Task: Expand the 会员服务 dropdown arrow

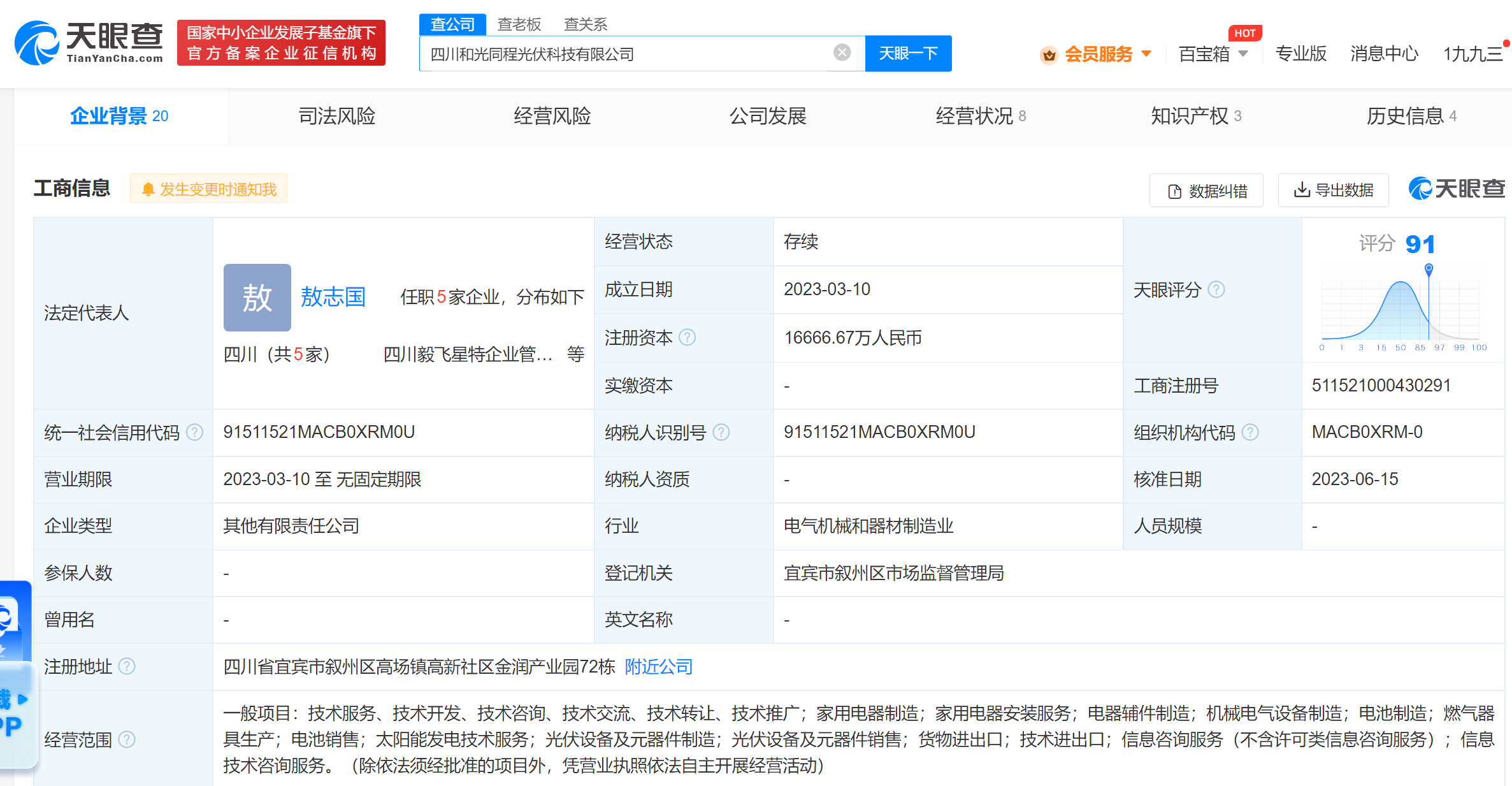Action: point(1146,54)
